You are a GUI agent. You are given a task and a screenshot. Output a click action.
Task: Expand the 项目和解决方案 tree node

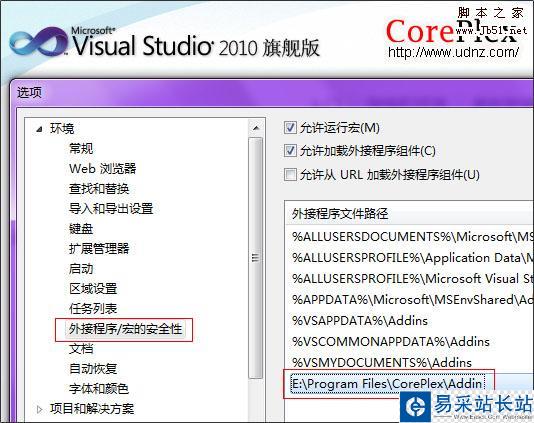[x=40, y=409]
